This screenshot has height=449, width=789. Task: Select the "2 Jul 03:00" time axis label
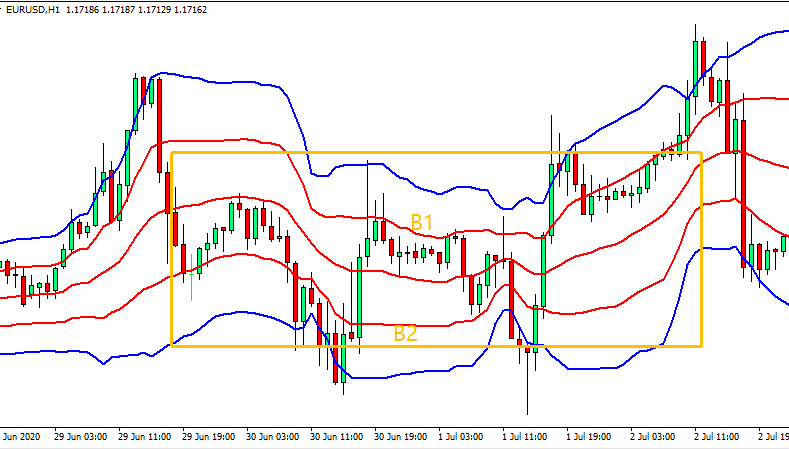click(x=653, y=437)
